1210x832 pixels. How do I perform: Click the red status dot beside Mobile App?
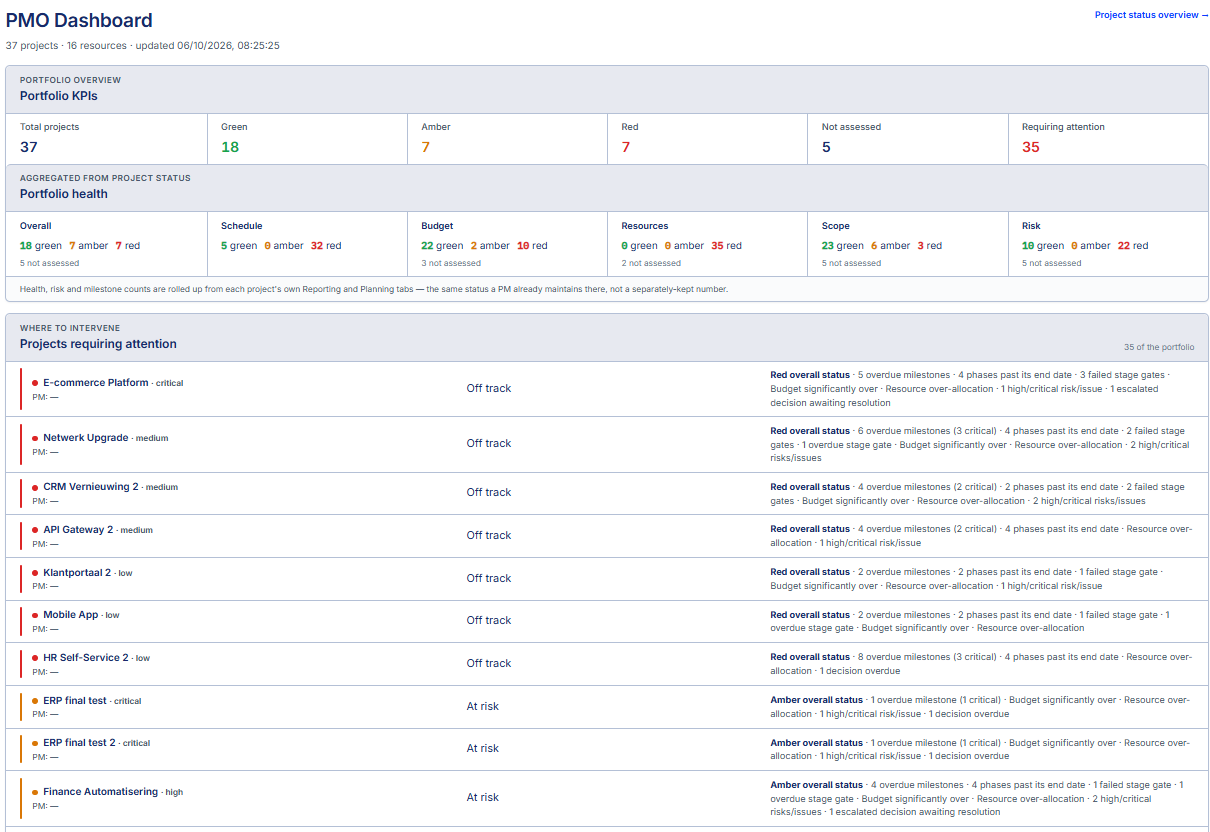(x=35, y=615)
